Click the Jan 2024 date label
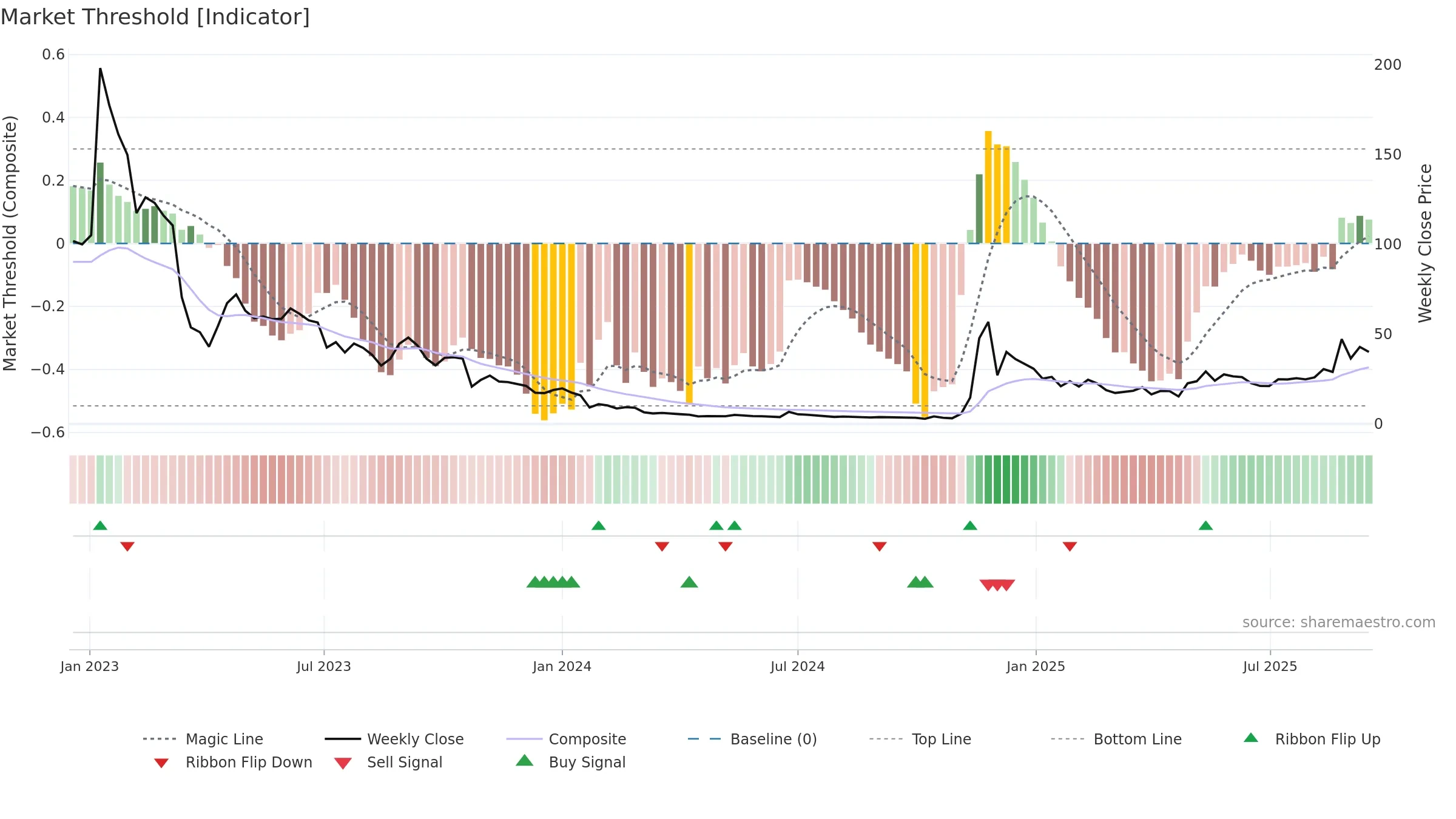 (562, 666)
